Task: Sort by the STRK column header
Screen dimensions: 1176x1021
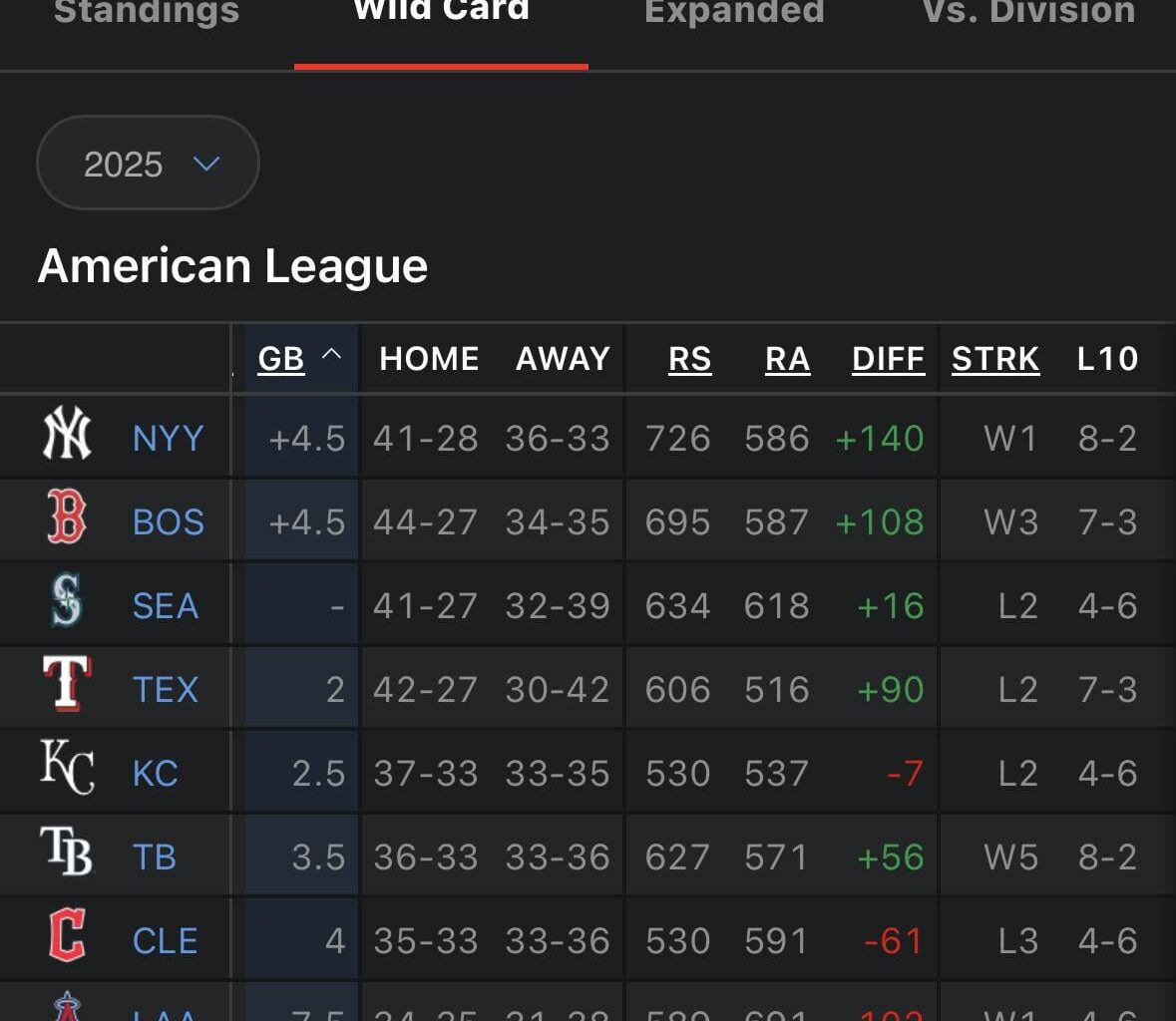Action: pos(994,358)
